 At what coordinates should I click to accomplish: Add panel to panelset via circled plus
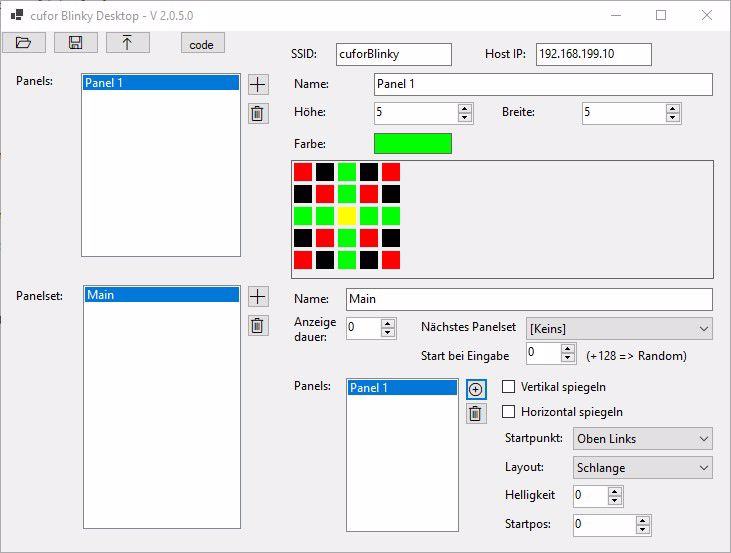[x=475, y=389]
